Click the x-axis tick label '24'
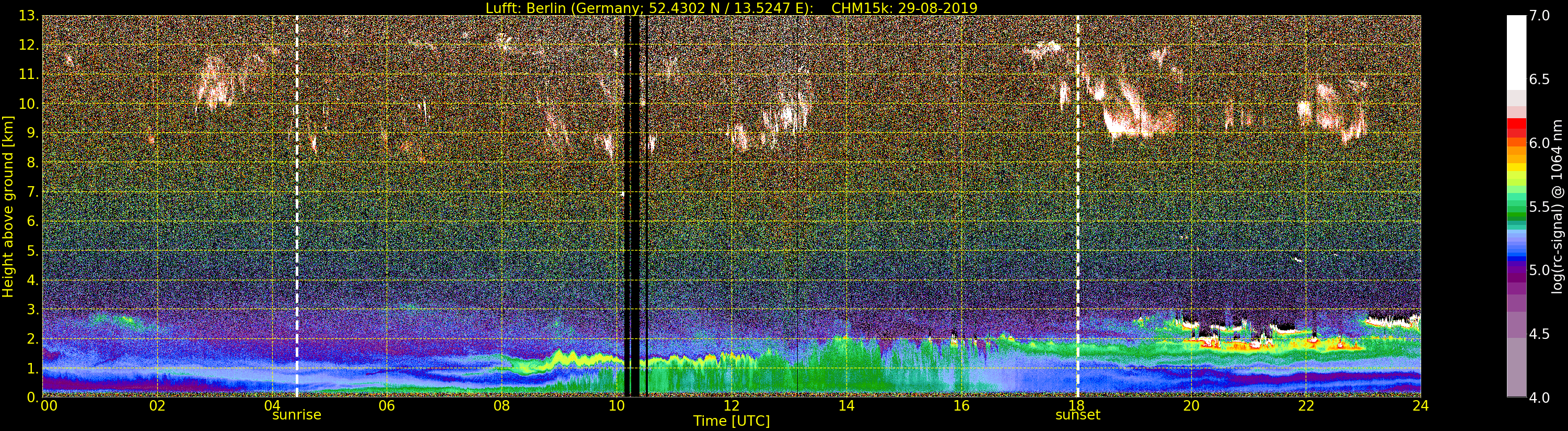The image size is (1568, 431). [x=1421, y=406]
